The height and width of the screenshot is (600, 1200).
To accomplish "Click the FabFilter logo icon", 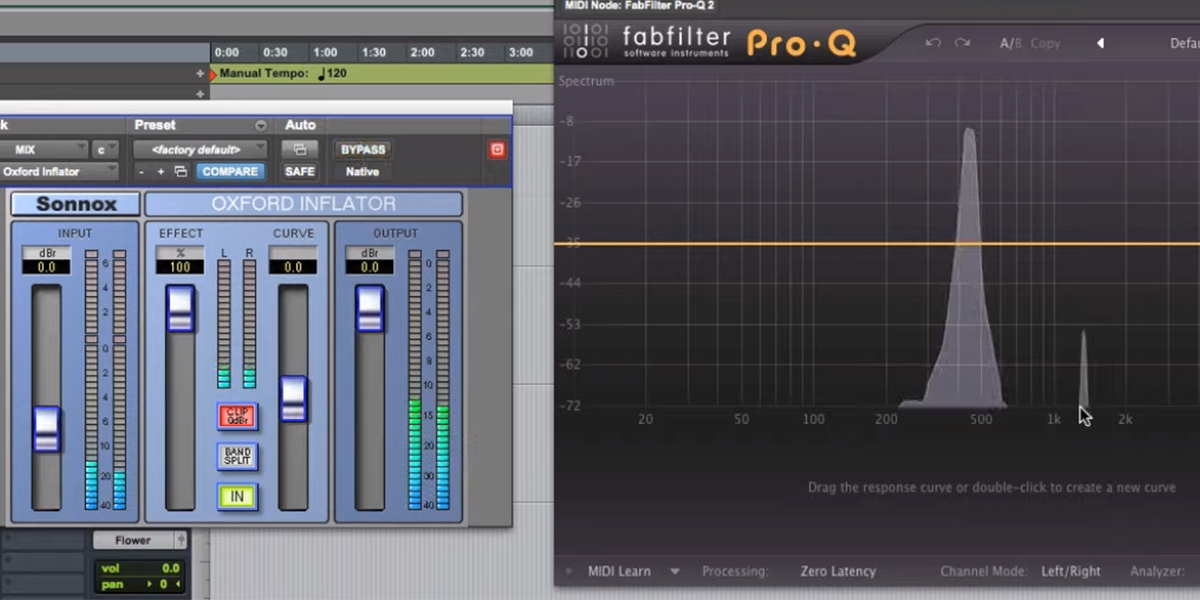I will click(x=585, y=40).
